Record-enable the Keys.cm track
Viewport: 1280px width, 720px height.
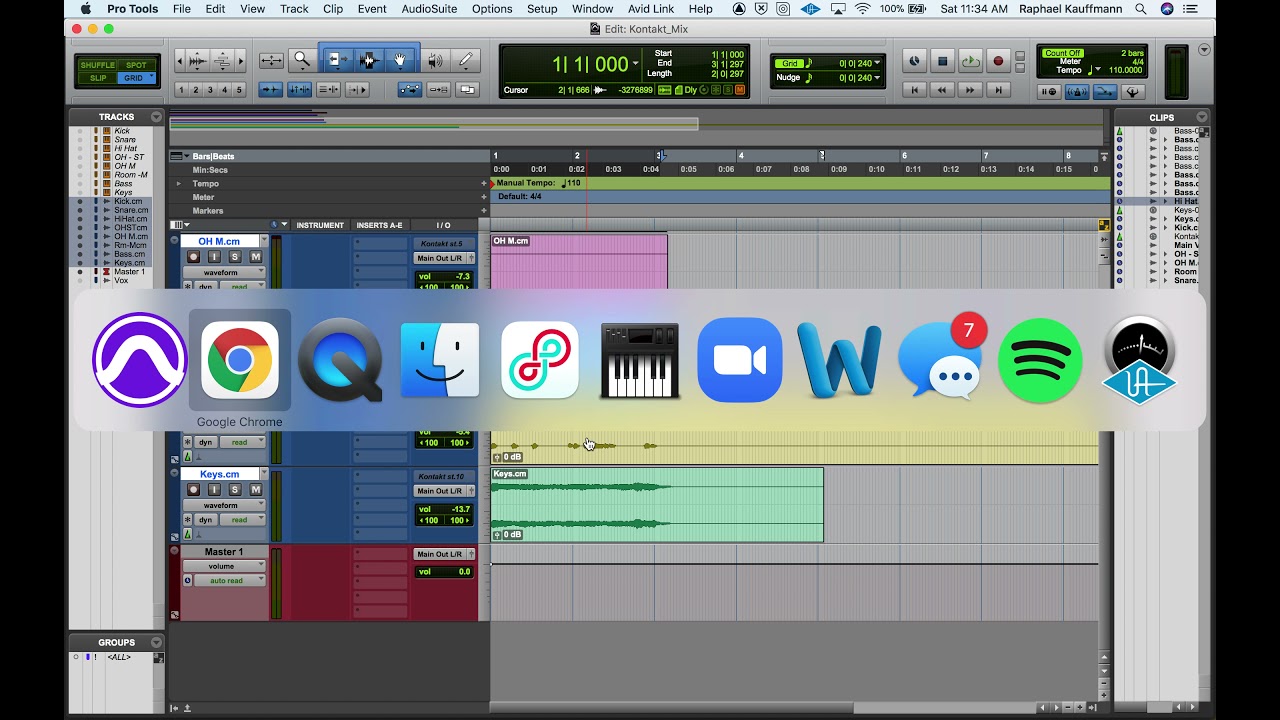[x=193, y=489]
